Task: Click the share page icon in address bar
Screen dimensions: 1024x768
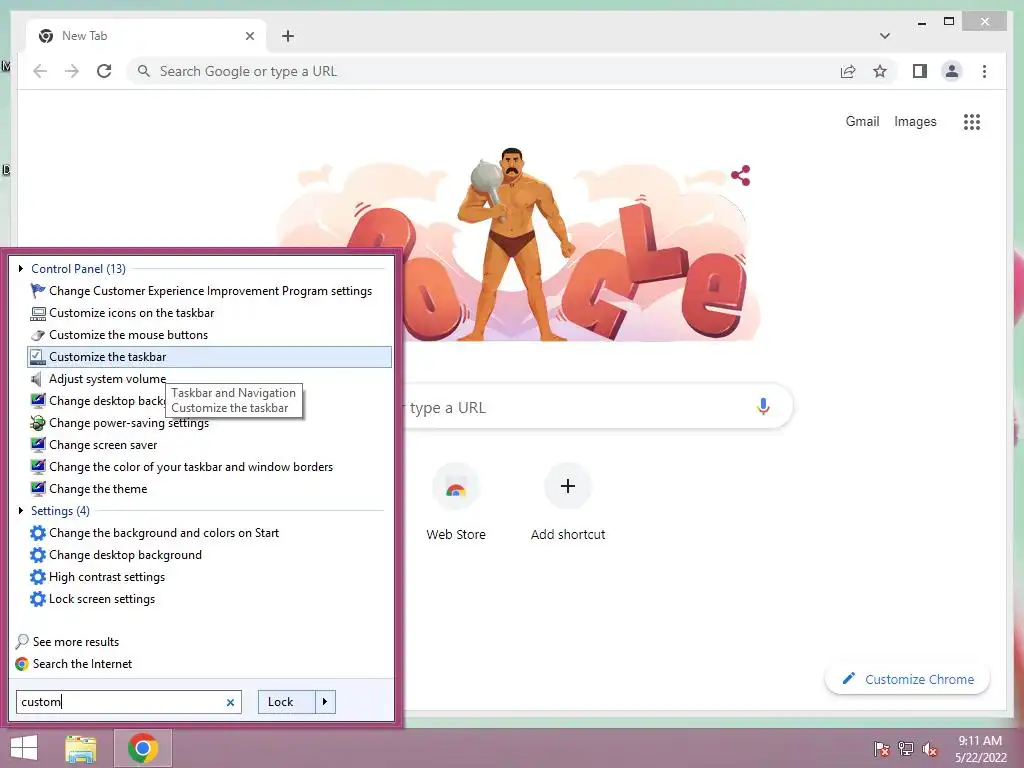Action: pyautogui.click(x=848, y=71)
